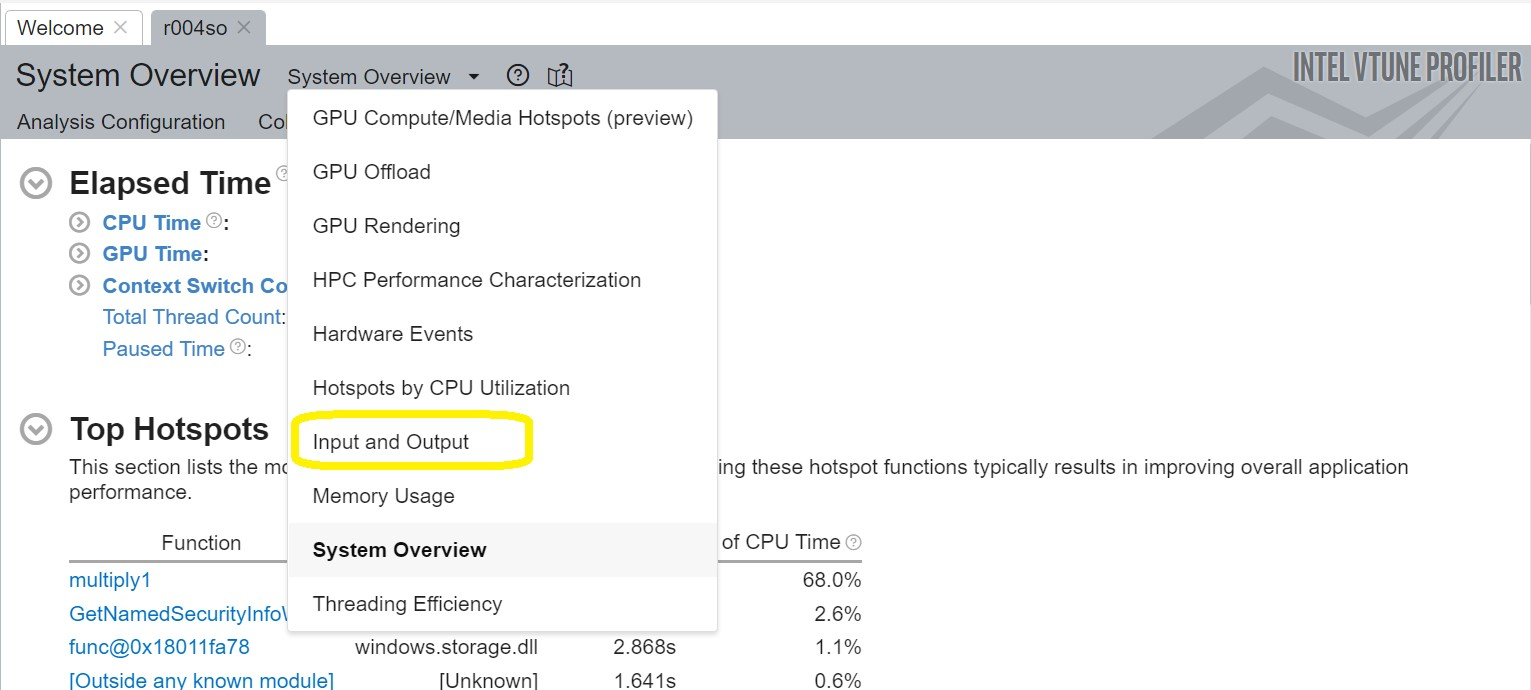Choose Hardware Events from the analysis list
1531x690 pixels.
click(x=393, y=333)
